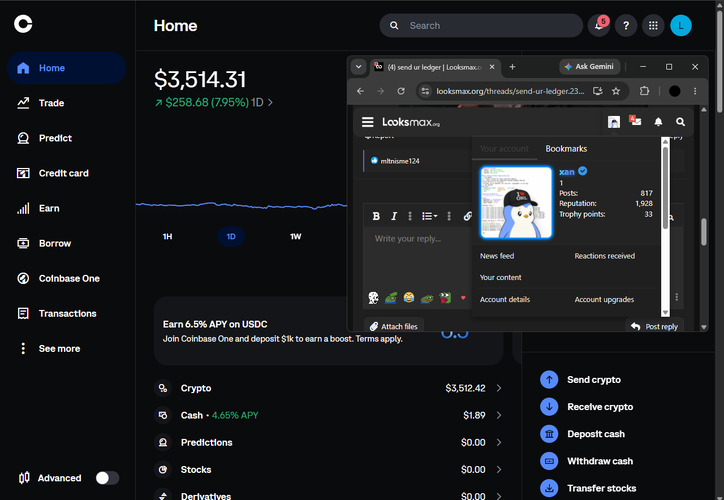Image resolution: width=724 pixels, height=500 pixels.
Task: Open a new Chrome tab
Action: click(512, 67)
